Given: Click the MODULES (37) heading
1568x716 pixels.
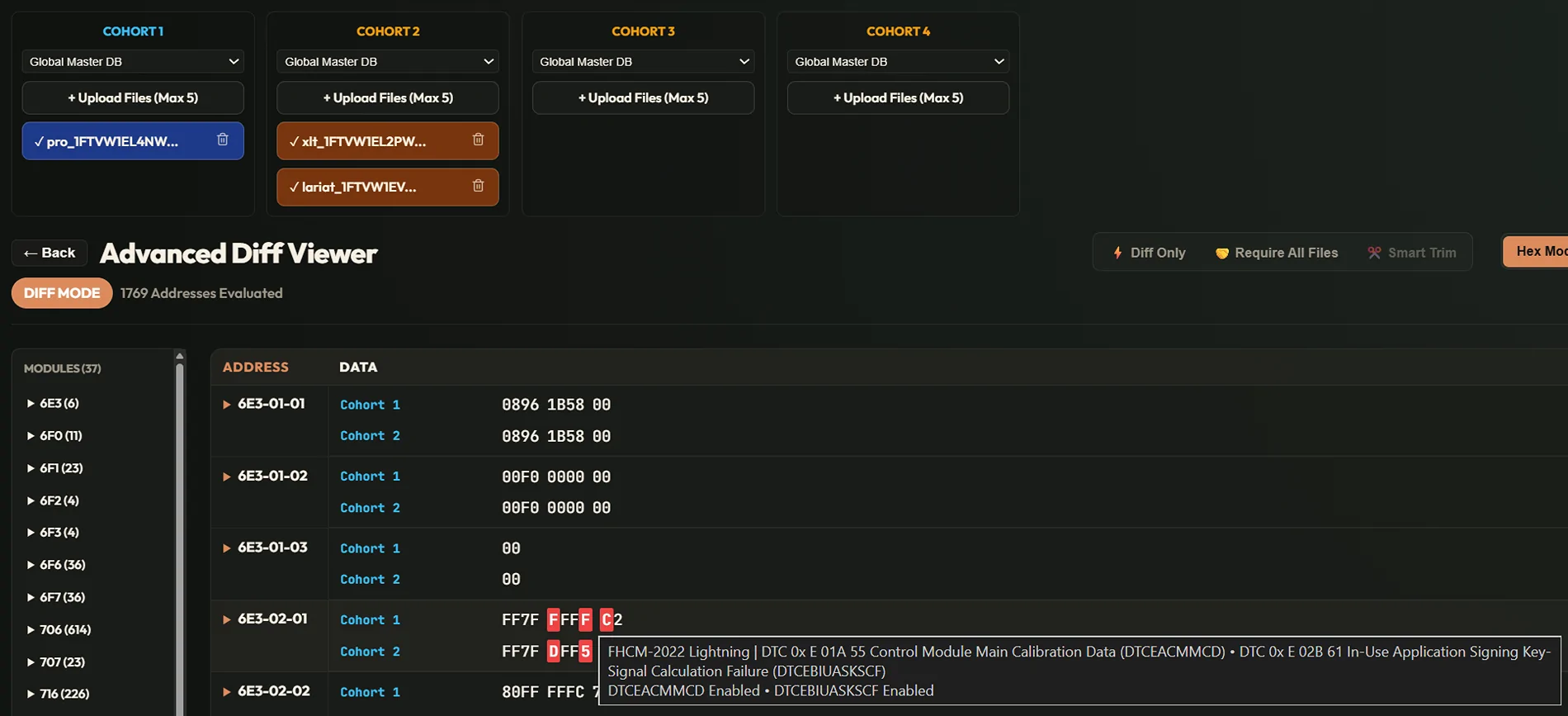Looking at the screenshot, I should (62, 368).
